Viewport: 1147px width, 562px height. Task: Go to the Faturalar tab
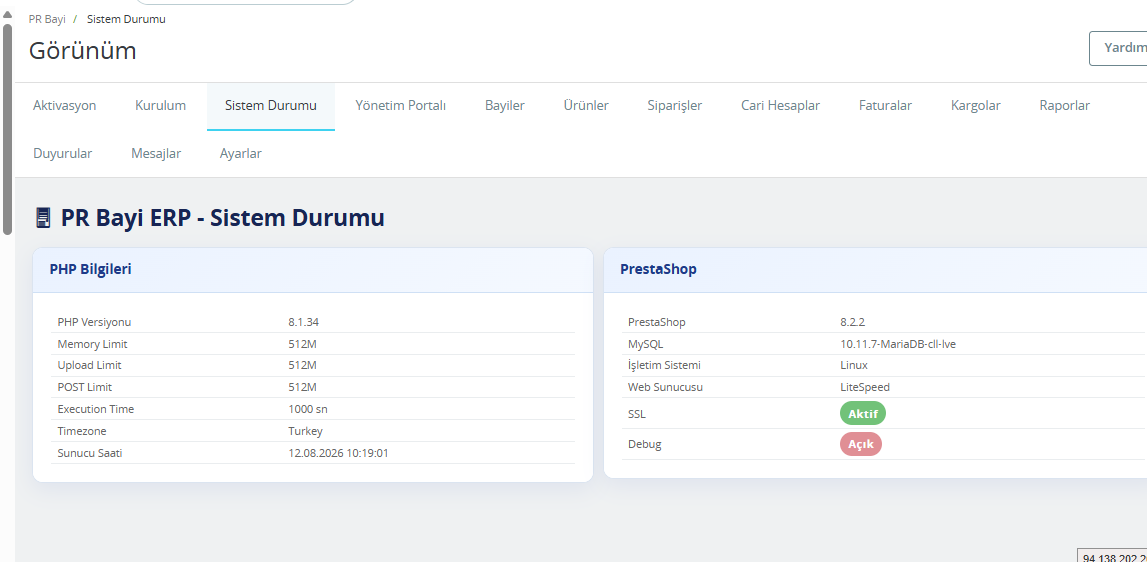pyautogui.click(x=885, y=105)
